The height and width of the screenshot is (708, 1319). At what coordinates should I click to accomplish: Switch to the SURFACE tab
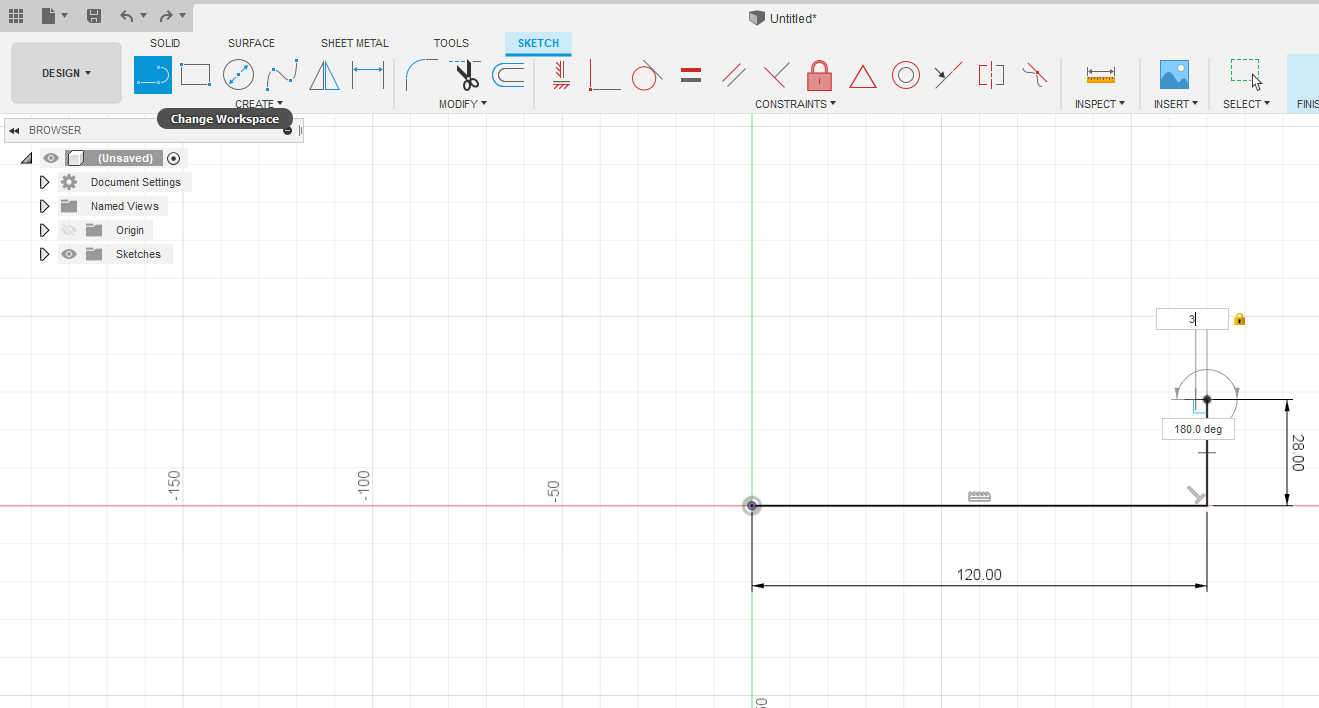[x=251, y=43]
